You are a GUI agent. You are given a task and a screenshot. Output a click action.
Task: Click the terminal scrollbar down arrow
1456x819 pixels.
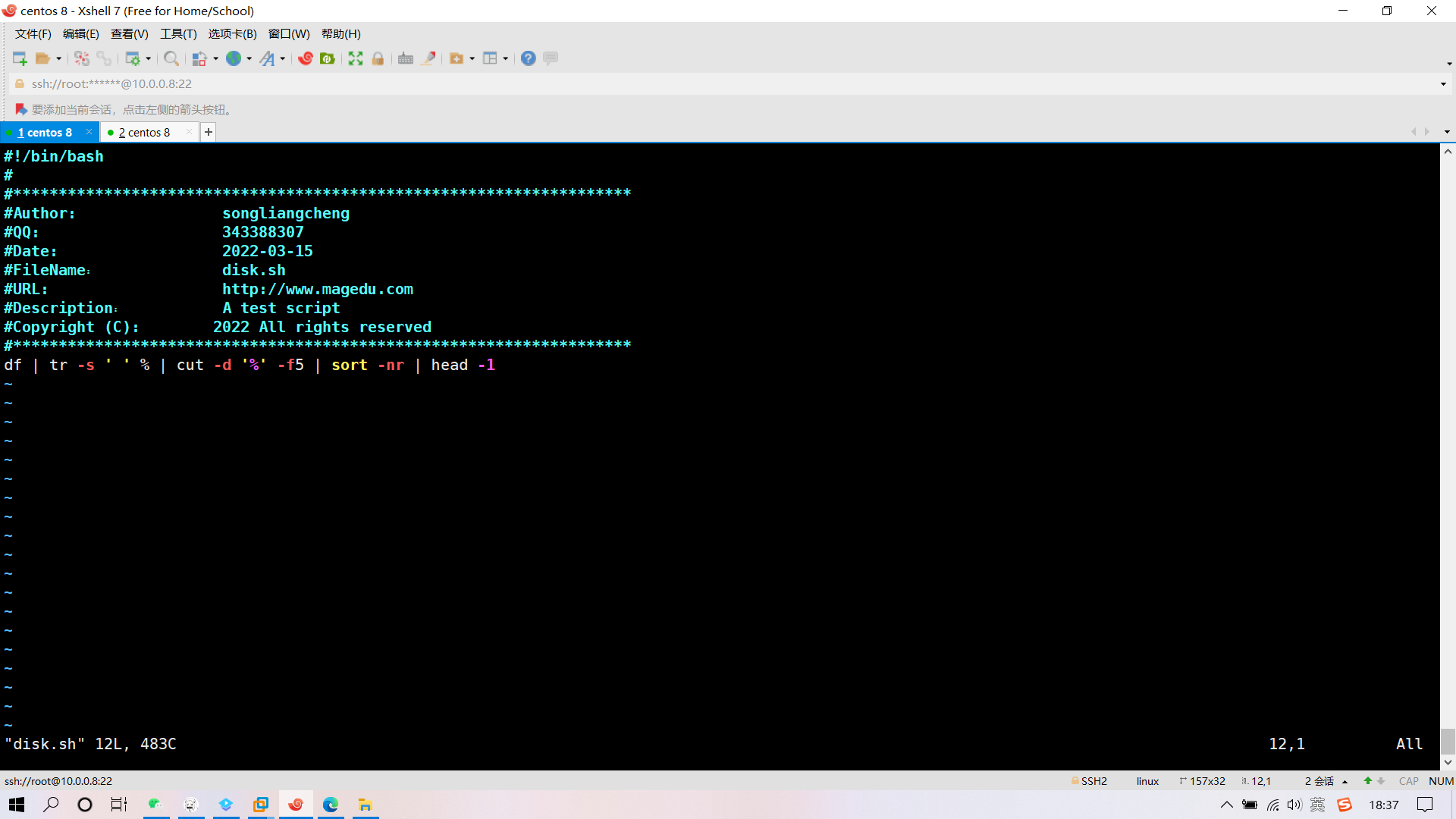click(x=1448, y=762)
